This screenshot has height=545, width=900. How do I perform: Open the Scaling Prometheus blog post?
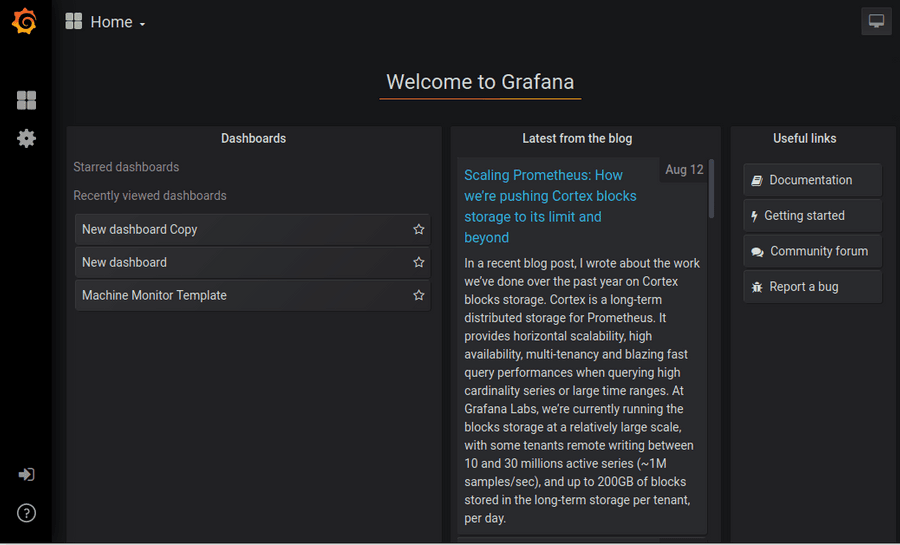coord(550,206)
